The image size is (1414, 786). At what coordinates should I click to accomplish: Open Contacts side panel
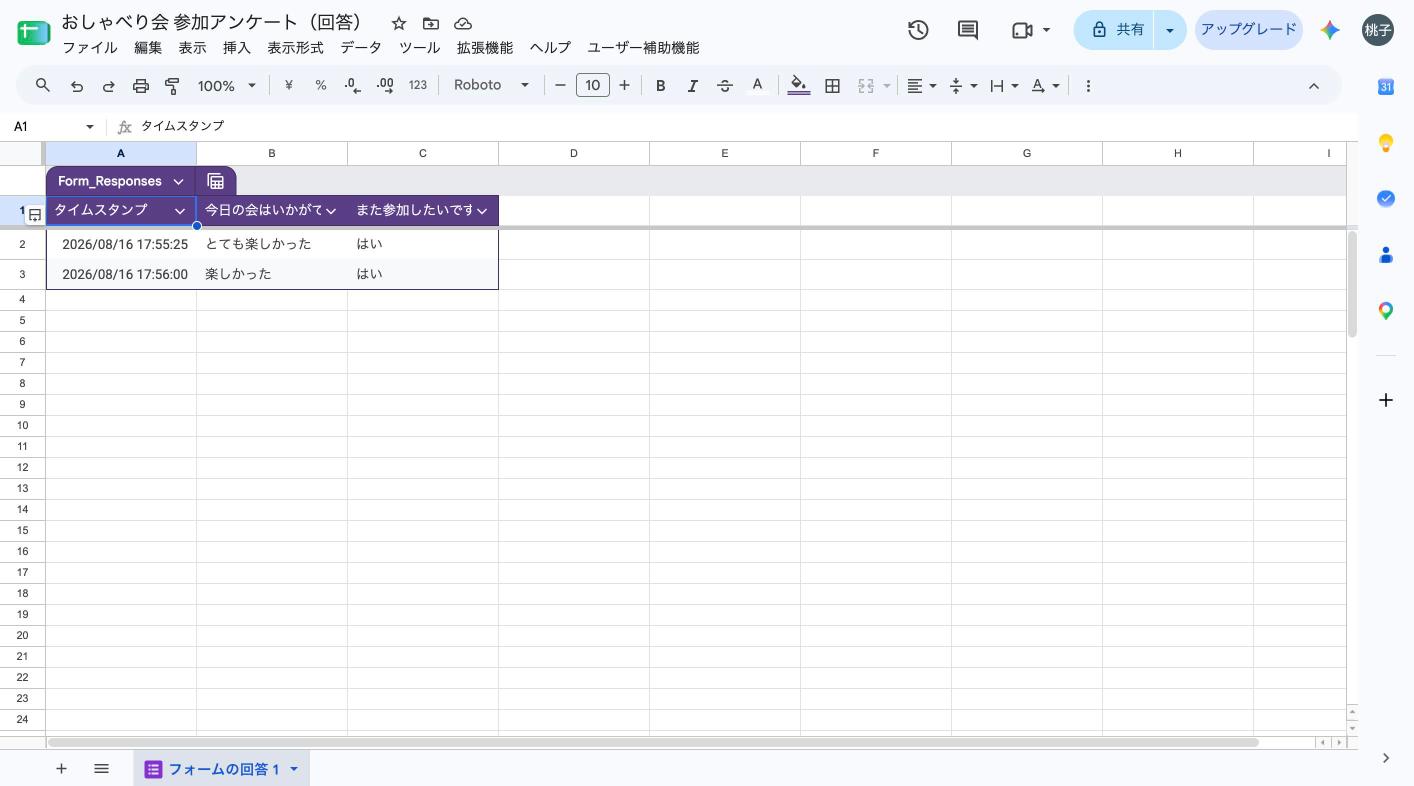(x=1386, y=255)
